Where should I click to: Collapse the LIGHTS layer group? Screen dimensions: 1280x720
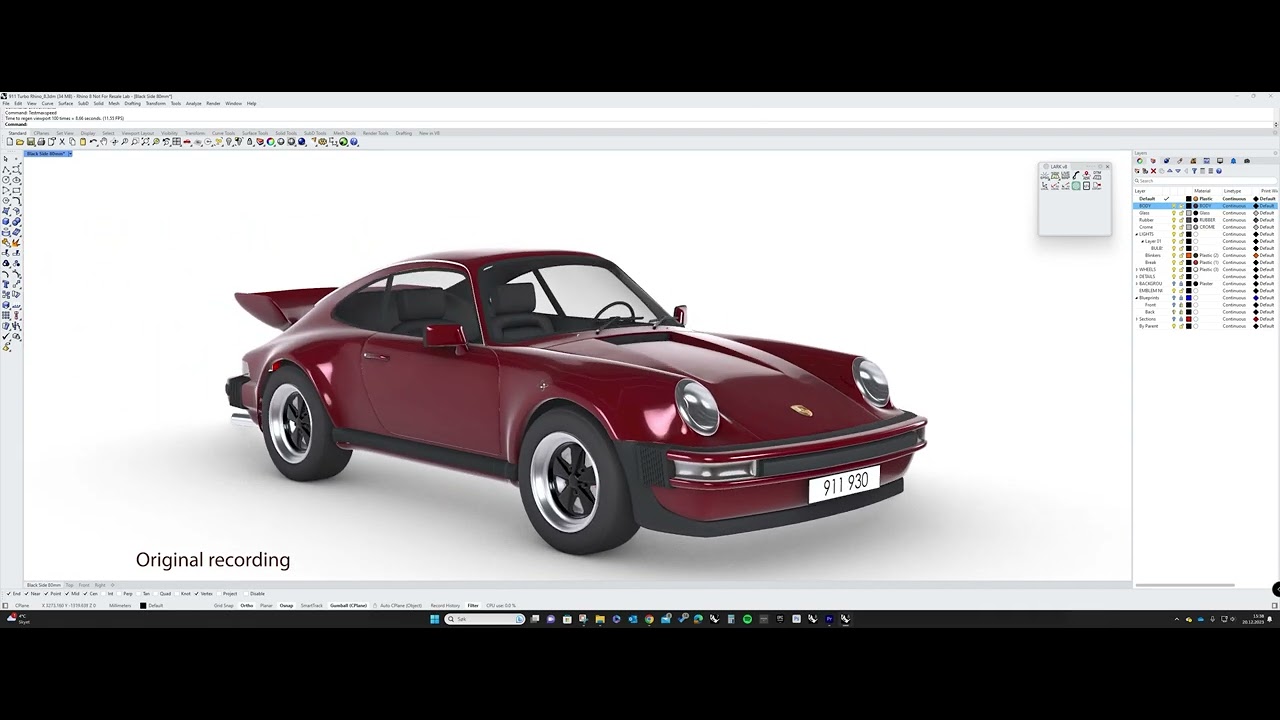point(1137,234)
